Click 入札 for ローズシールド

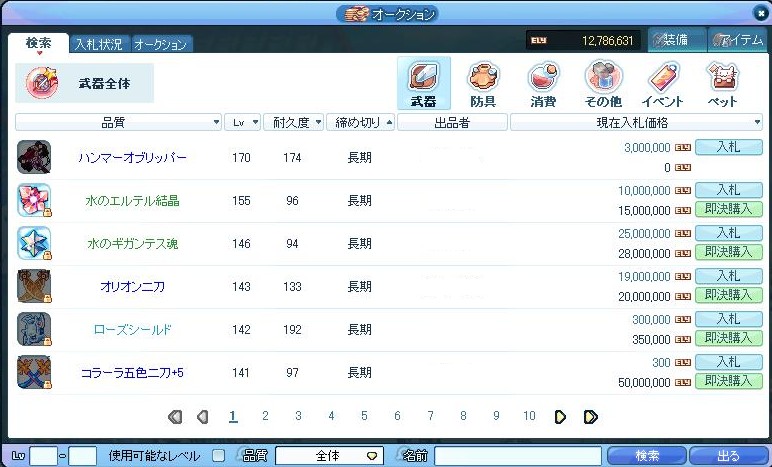[x=729, y=318]
